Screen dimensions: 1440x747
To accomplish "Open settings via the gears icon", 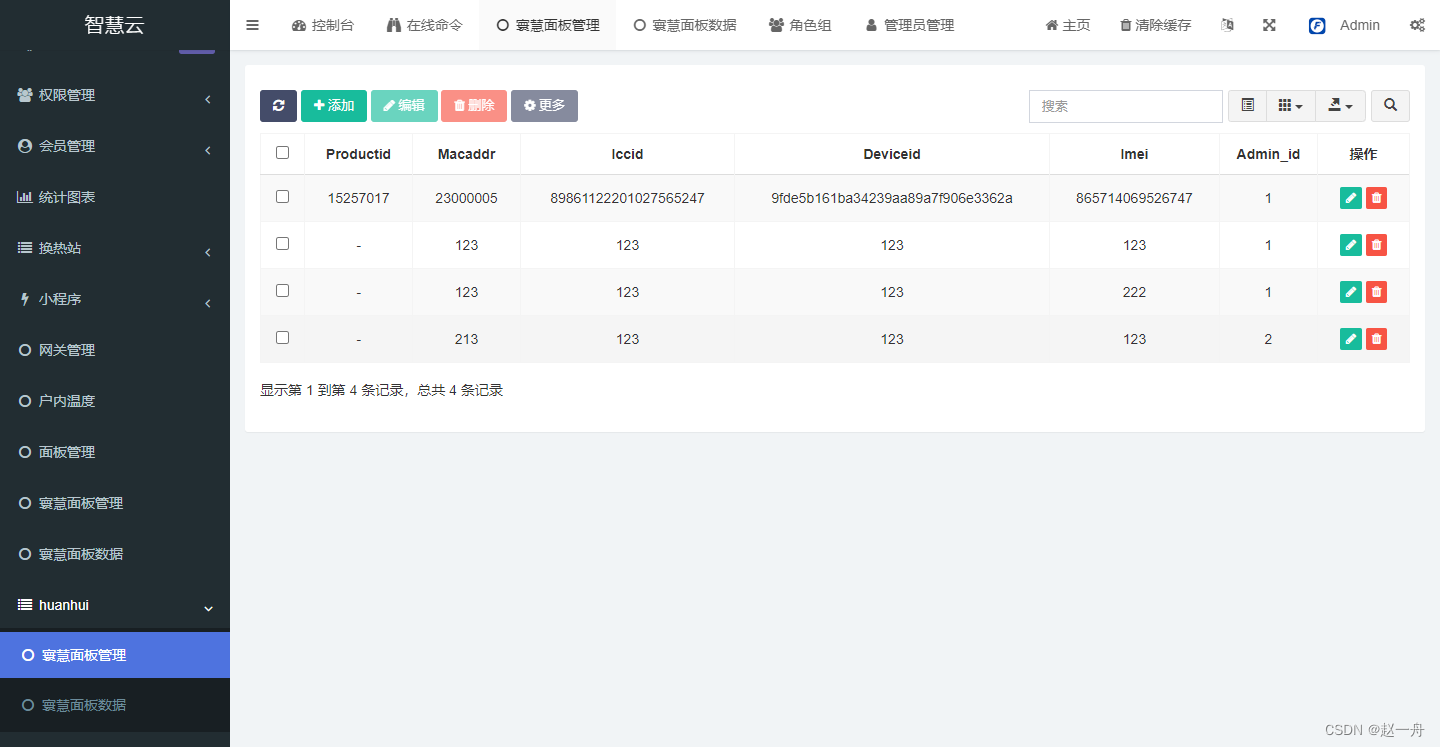I will pyautogui.click(x=1417, y=25).
